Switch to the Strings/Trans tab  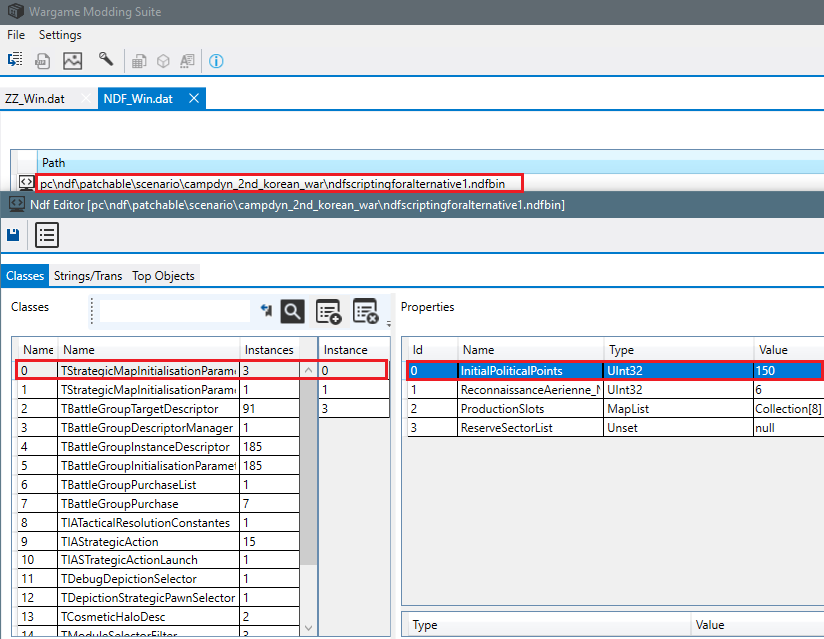pos(88,276)
